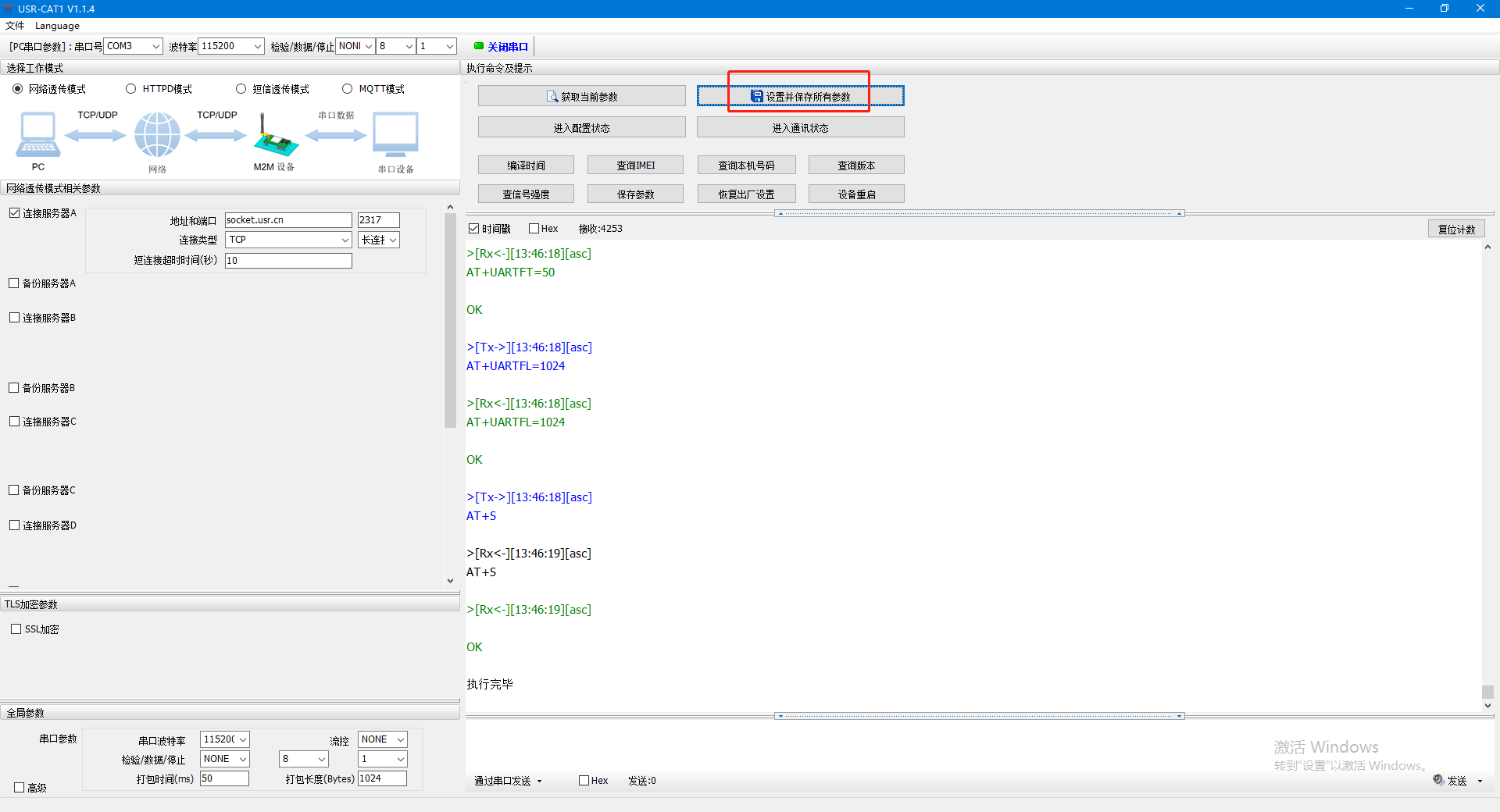Click the query IMEI button

(635, 166)
